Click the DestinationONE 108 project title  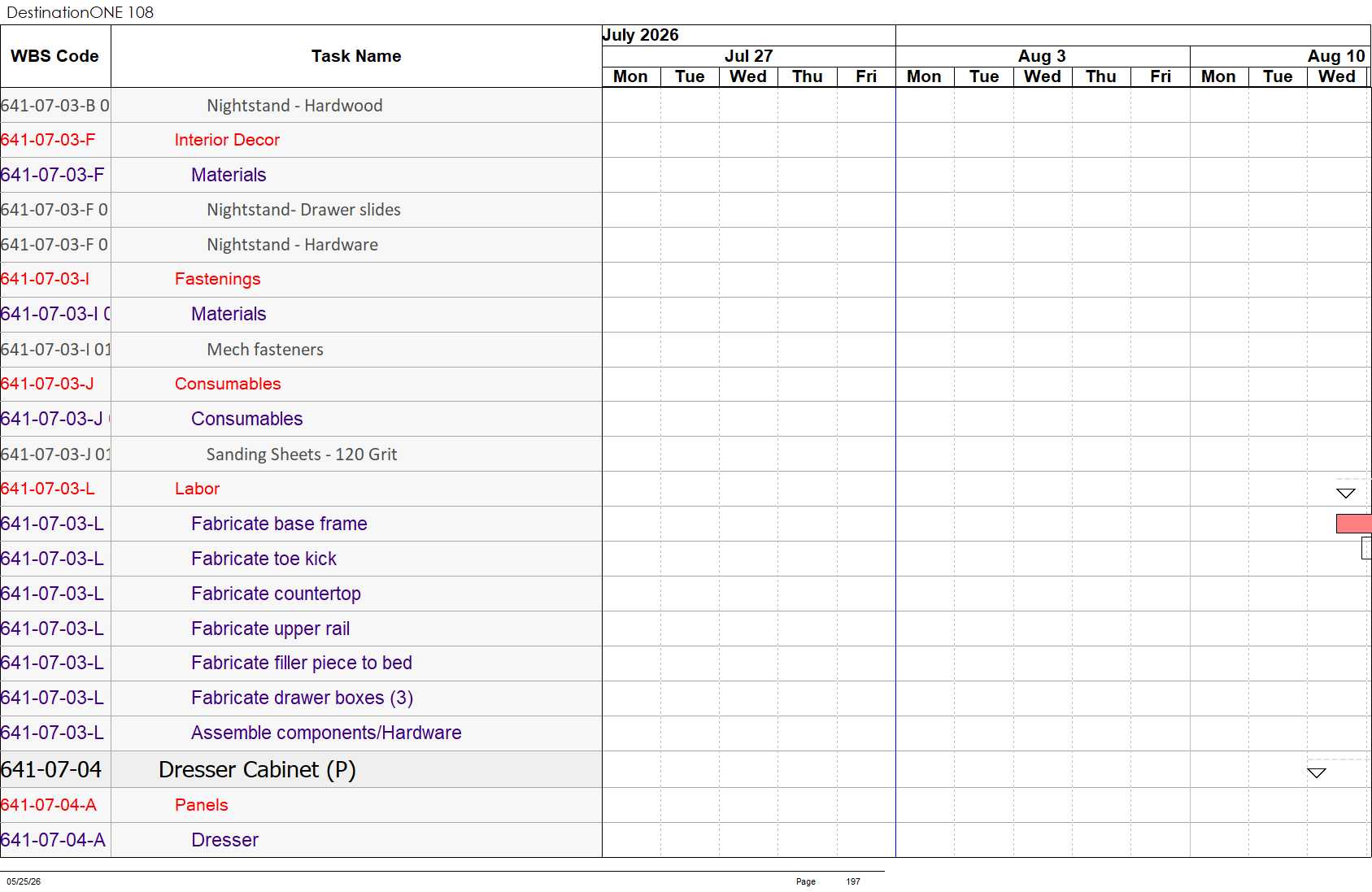80,12
